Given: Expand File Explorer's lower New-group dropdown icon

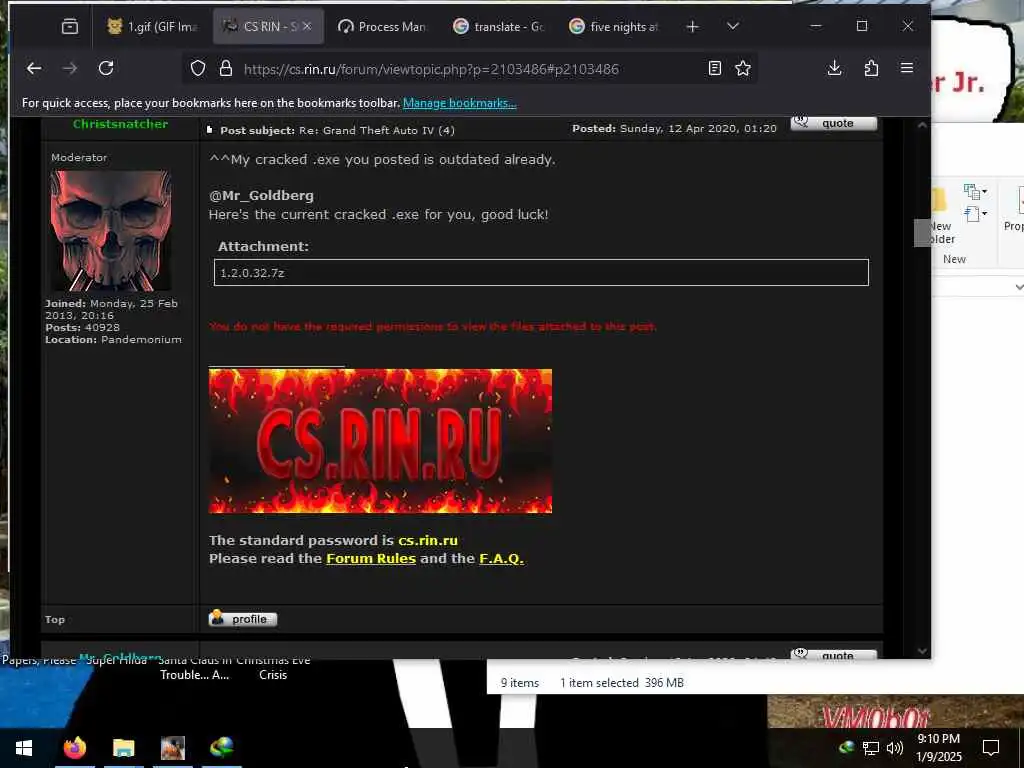Looking at the screenshot, I should [975, 214].
